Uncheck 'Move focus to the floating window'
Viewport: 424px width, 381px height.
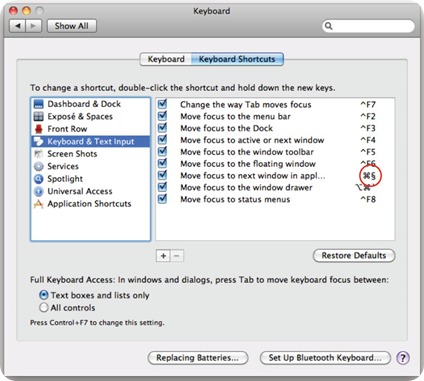point(162,163)
